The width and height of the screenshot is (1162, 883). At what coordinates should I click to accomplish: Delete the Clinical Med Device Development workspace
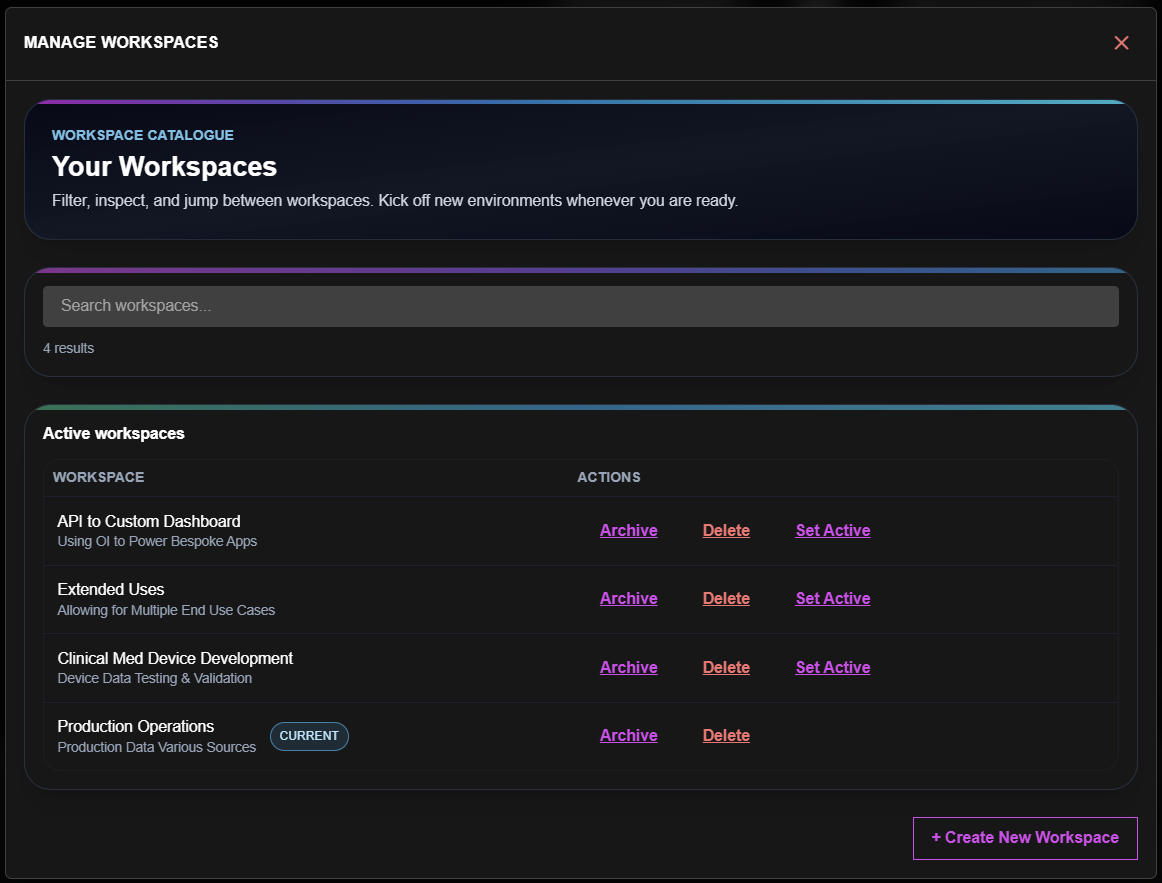point(726,667)
